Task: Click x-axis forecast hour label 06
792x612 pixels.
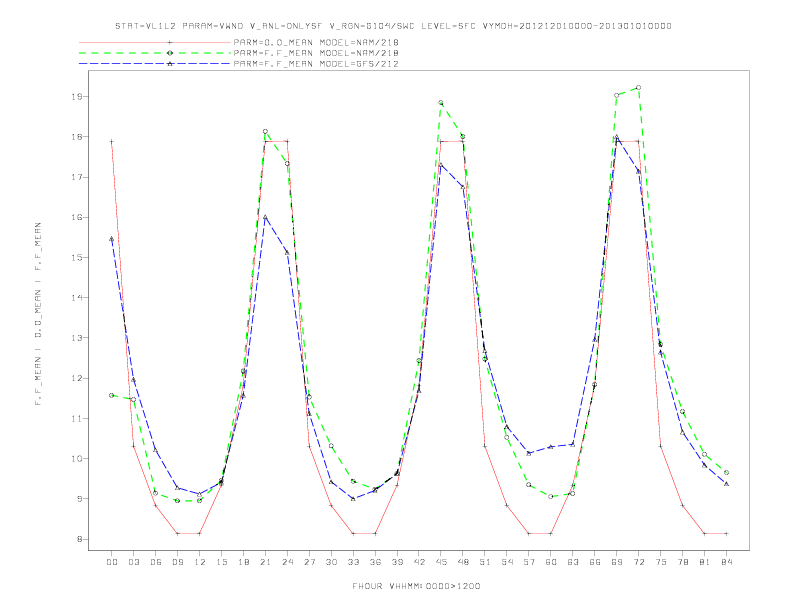Action: click(156, 562)
